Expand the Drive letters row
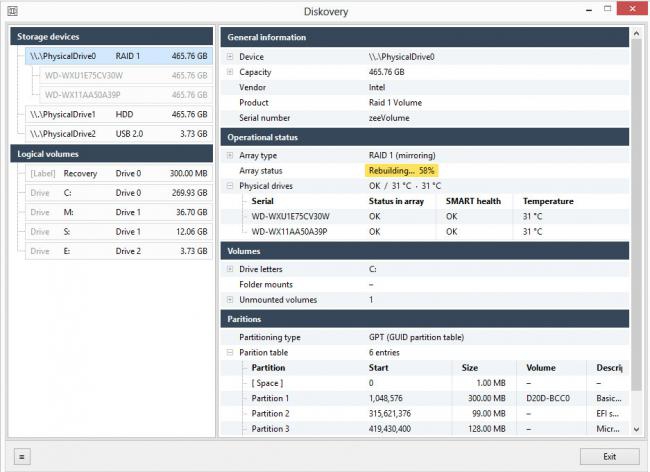This screenshot has width=650, height=472. (x=230, y=269)
